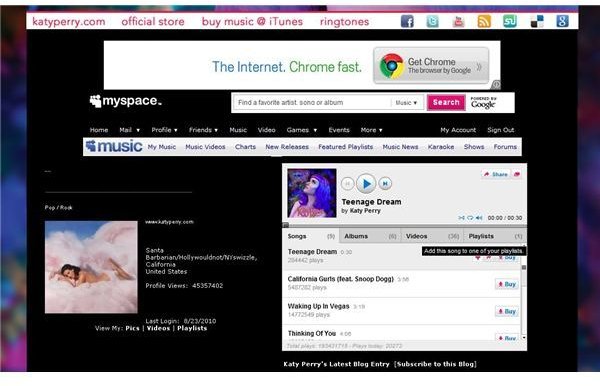
Task: Open My Music in the music bar
Action: coord(162,147)
